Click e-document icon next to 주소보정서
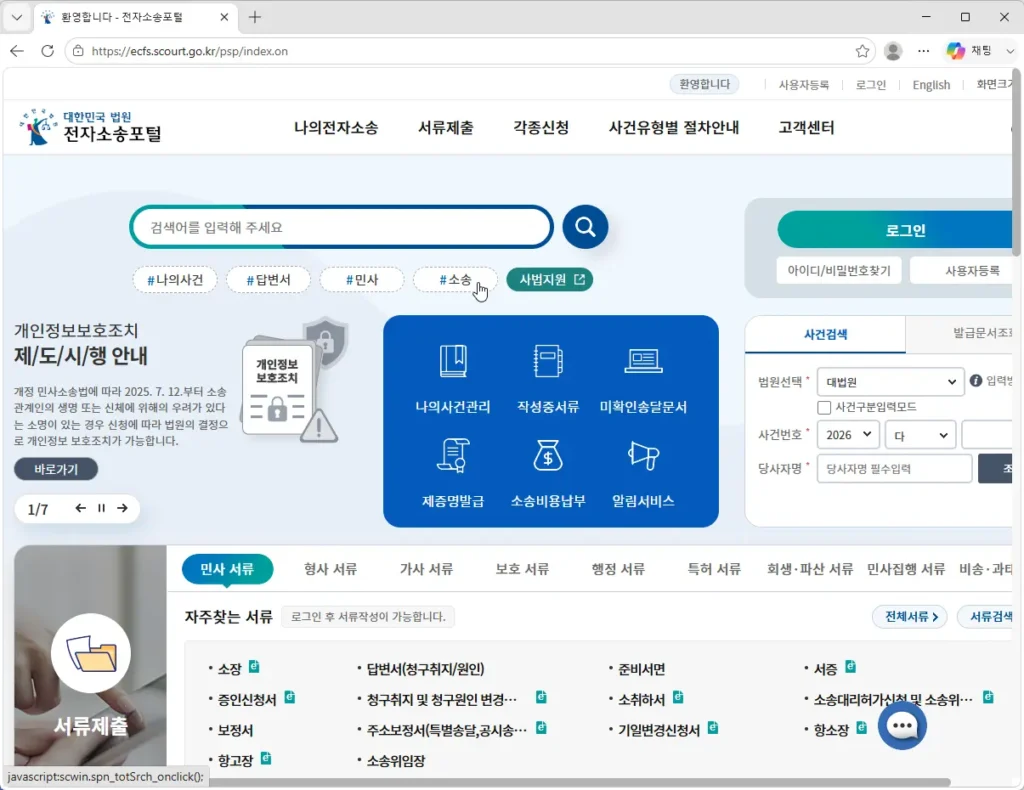Screen dimensions: 1024x790 [x=541, y=727]
